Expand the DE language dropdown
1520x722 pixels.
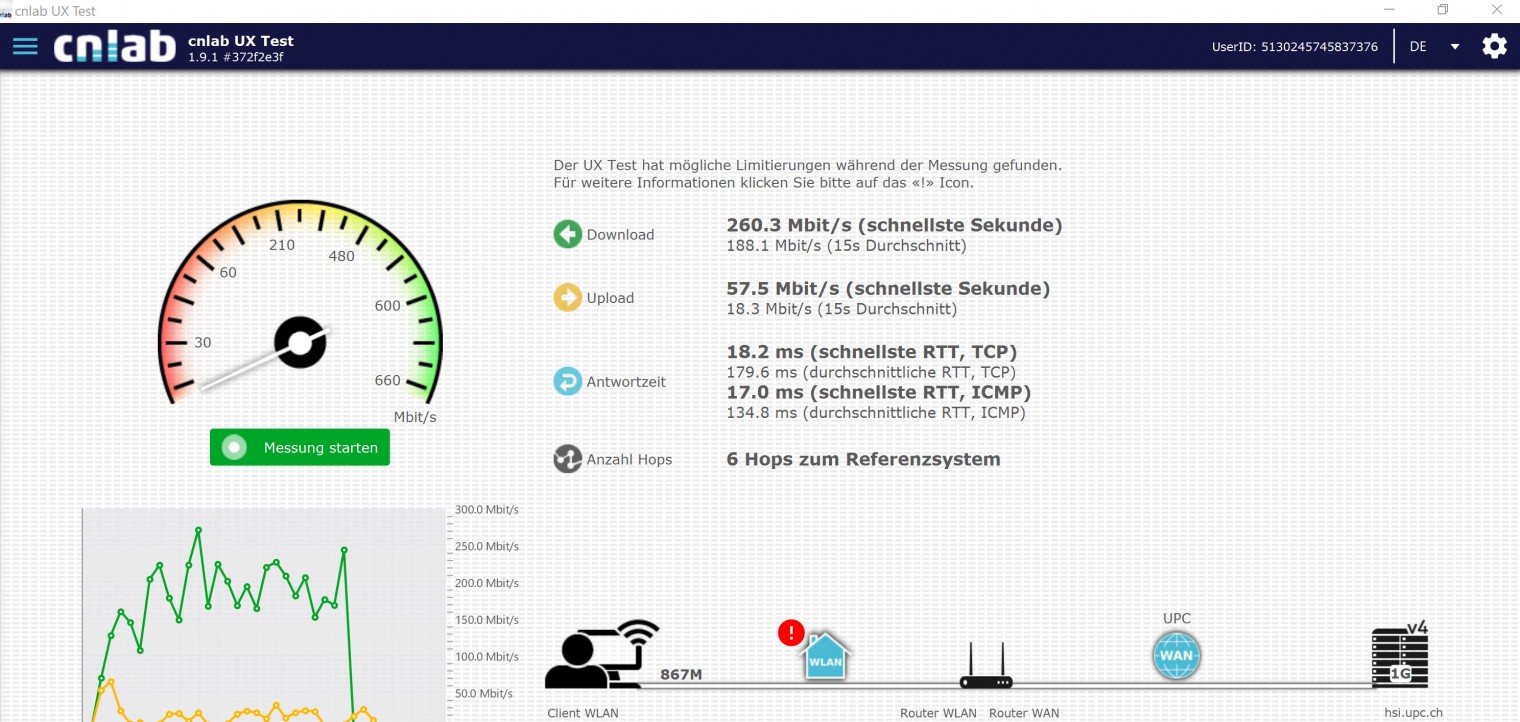(x=1419, y=47)
